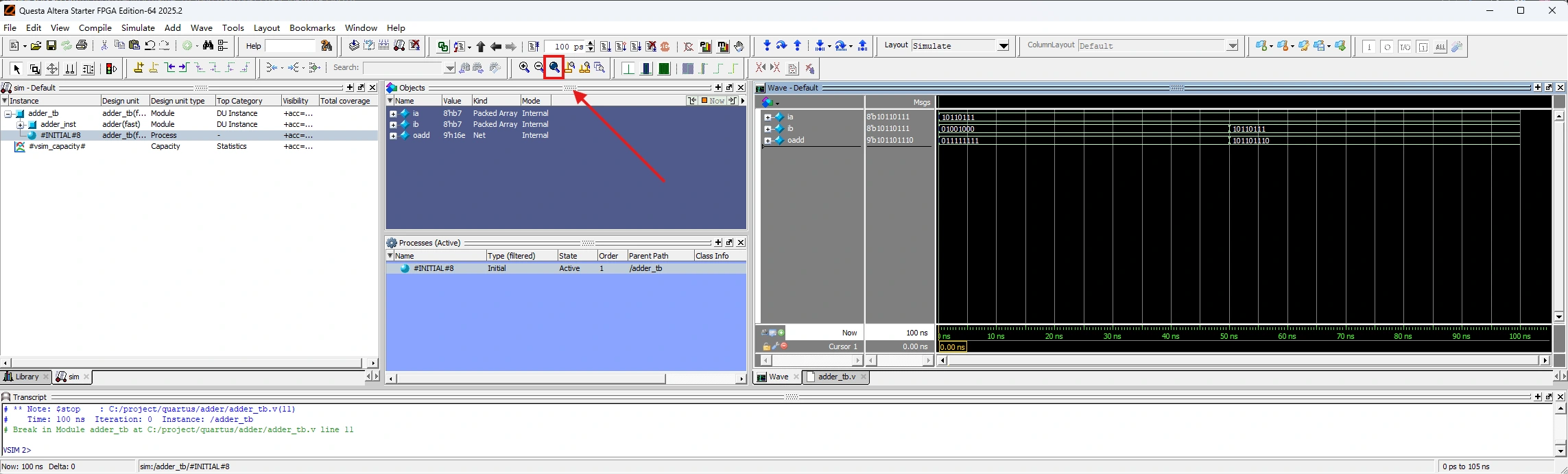Click the Find binoculars icon
Viewport: 1568px width, 474px height.
pos(208,46)
